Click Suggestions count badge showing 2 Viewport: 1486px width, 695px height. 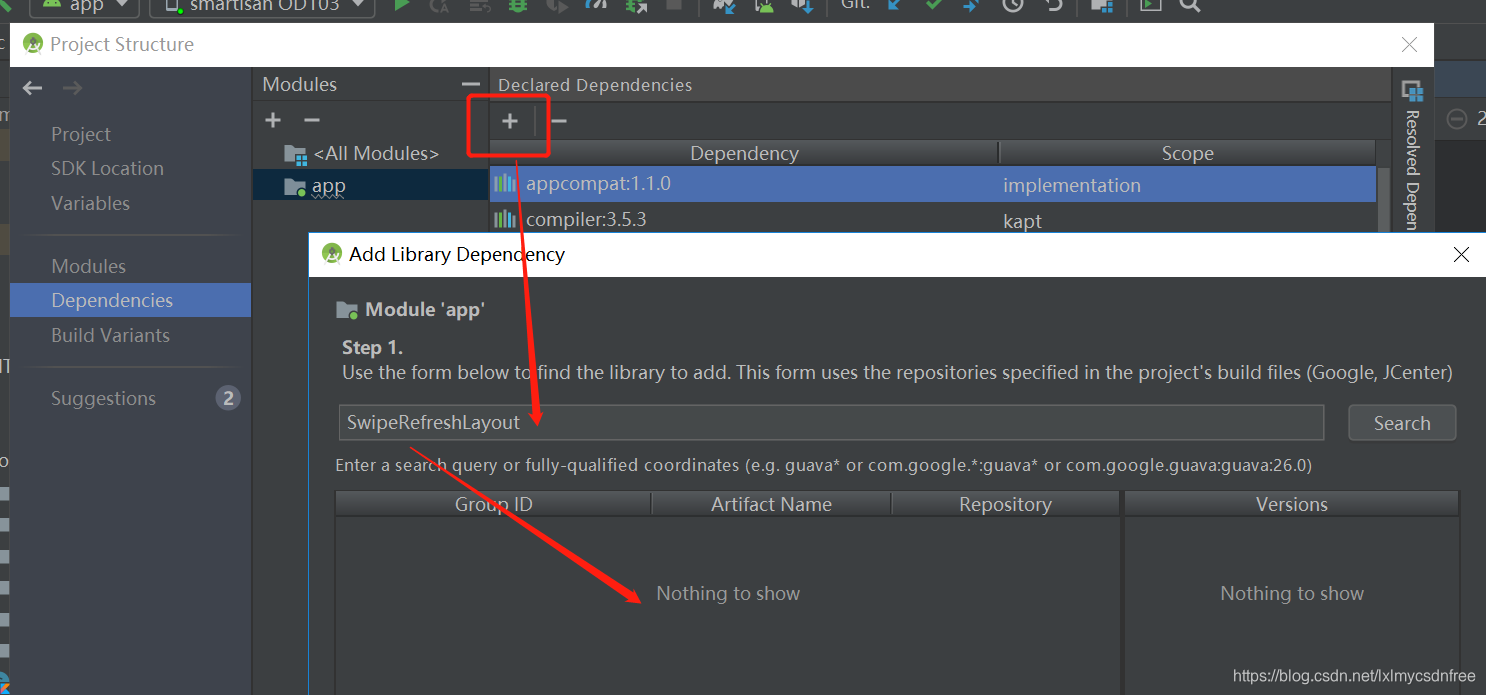click(228, 398)
